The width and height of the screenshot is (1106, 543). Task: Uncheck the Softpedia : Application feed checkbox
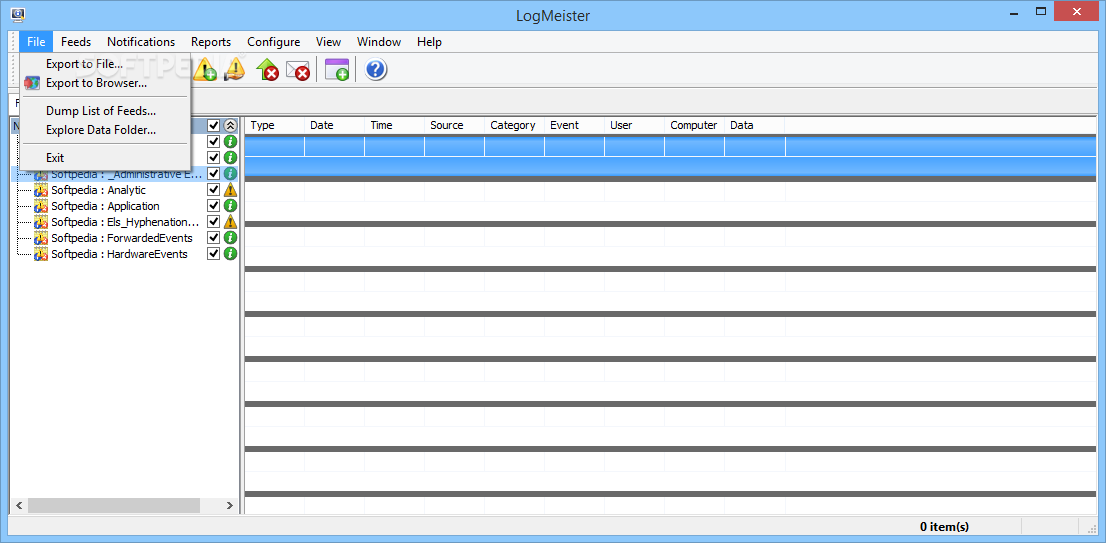(214, 206)
